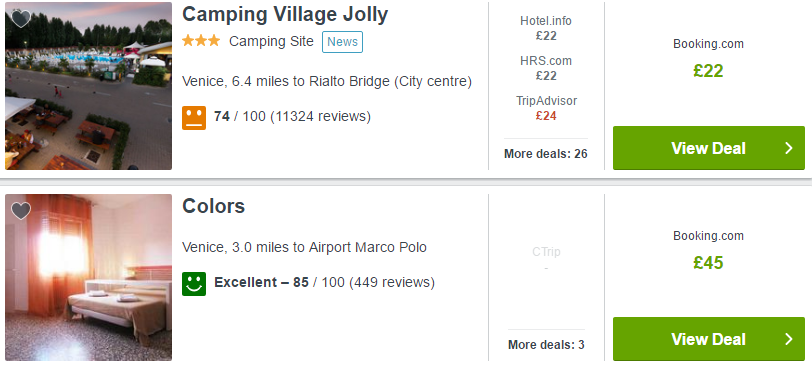Click the chevron arrow on Colors View Deal

(x=789, y=340)
